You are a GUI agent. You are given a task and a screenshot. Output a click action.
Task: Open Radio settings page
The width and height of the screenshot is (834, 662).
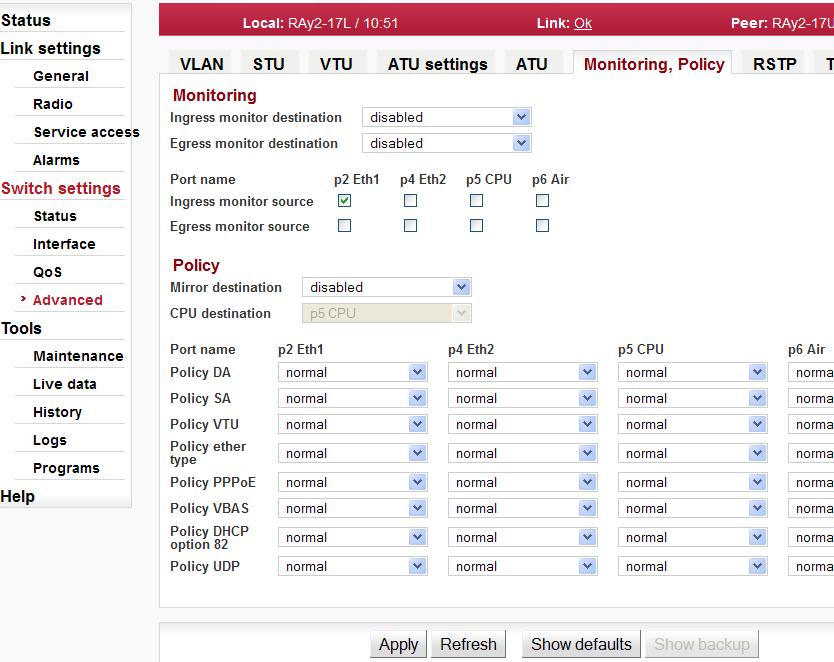(53, 104)
